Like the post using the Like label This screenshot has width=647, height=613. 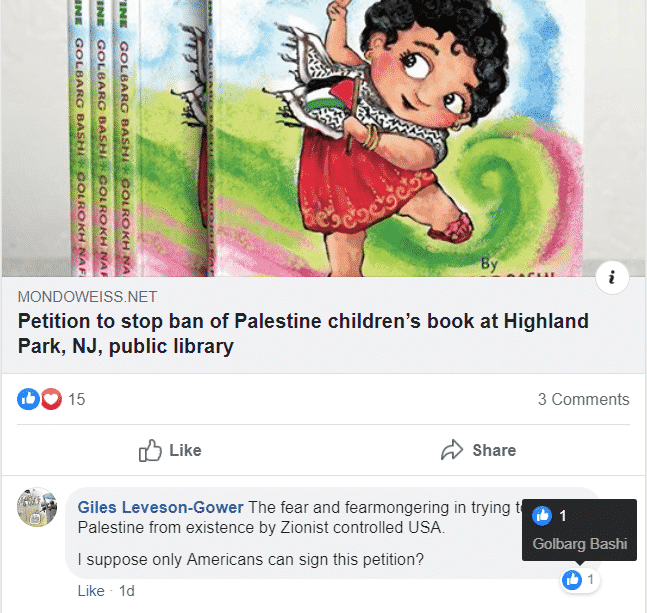pyautogui.click(x=185, y=450)
